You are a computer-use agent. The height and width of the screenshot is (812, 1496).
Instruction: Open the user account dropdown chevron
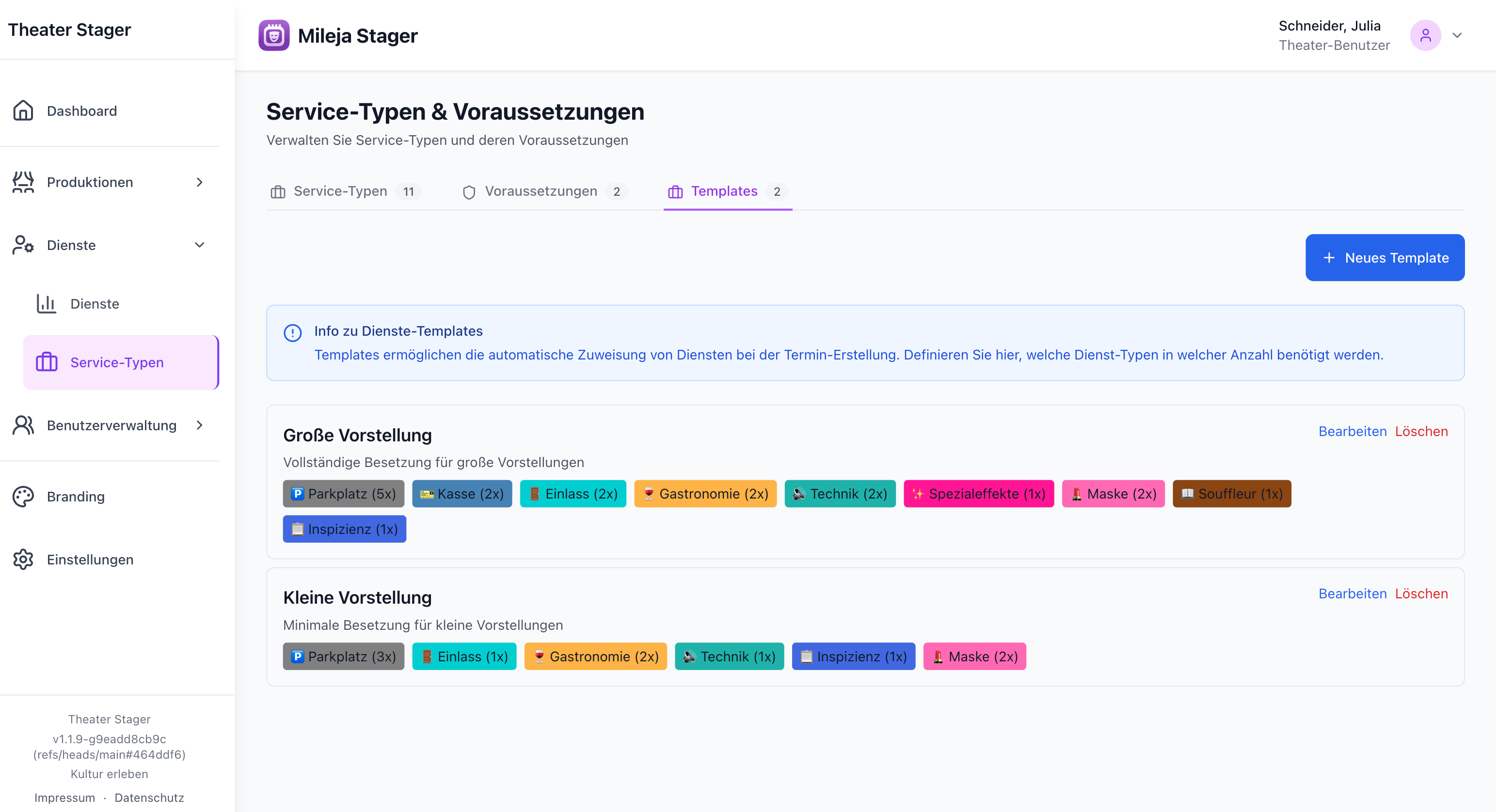pos(1458,35)
